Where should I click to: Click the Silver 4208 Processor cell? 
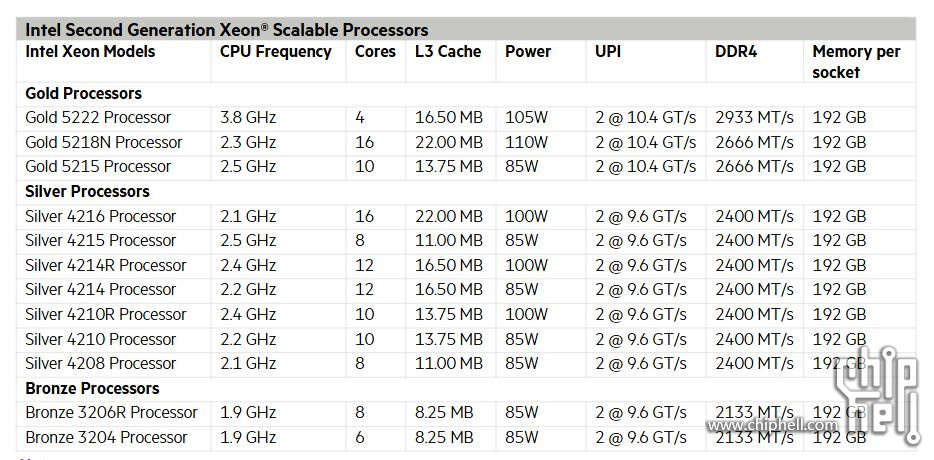(x=100, y=363)
